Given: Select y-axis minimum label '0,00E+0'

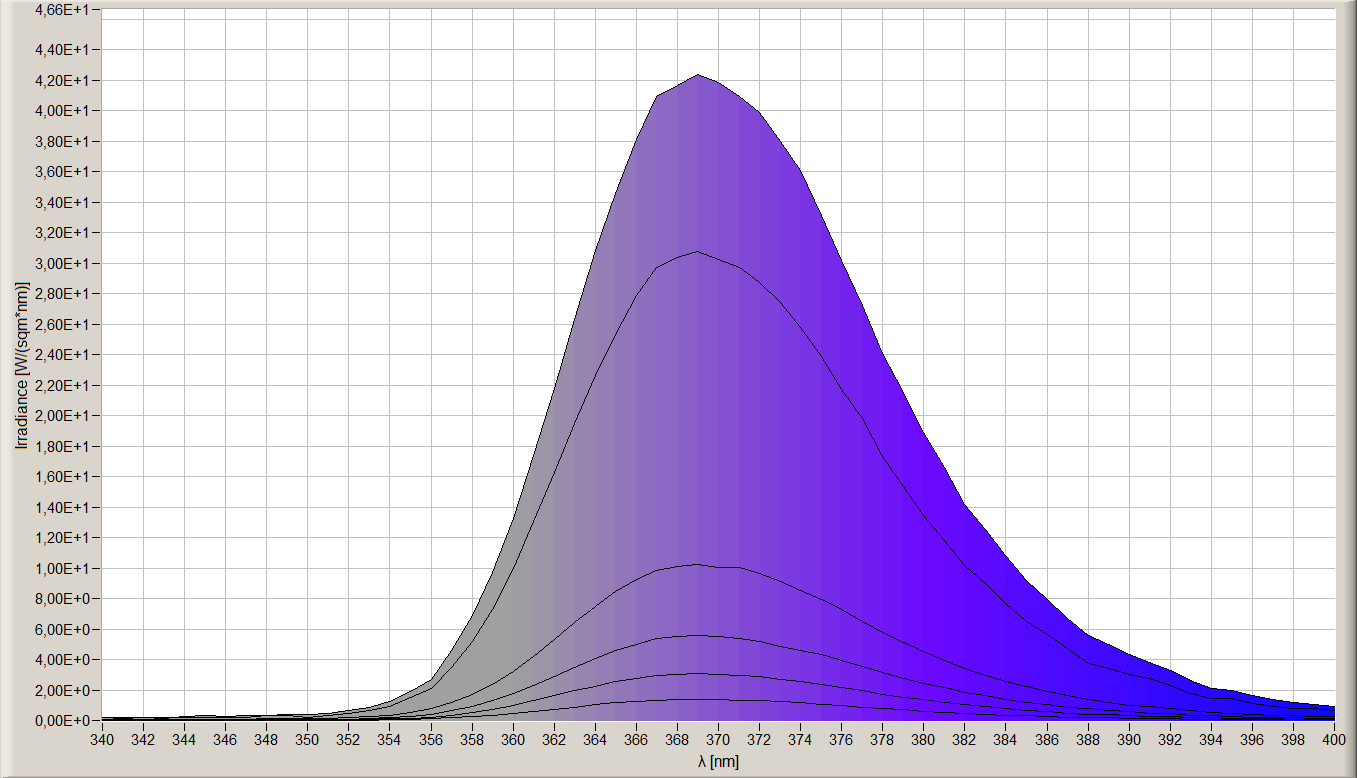Looking at the screenshot, I should (x=62, y=720).
